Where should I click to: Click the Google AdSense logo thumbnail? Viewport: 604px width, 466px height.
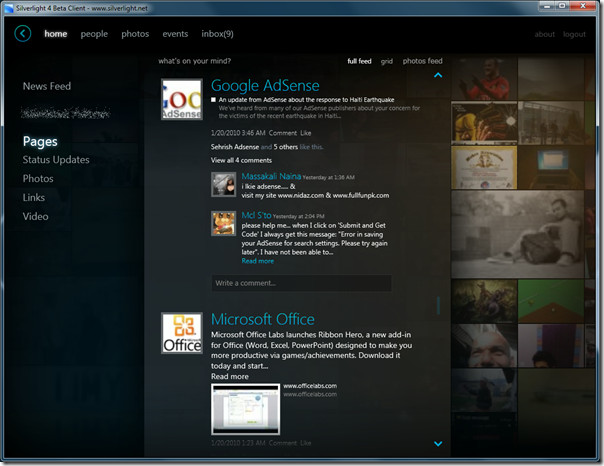(x=182, y=99)
